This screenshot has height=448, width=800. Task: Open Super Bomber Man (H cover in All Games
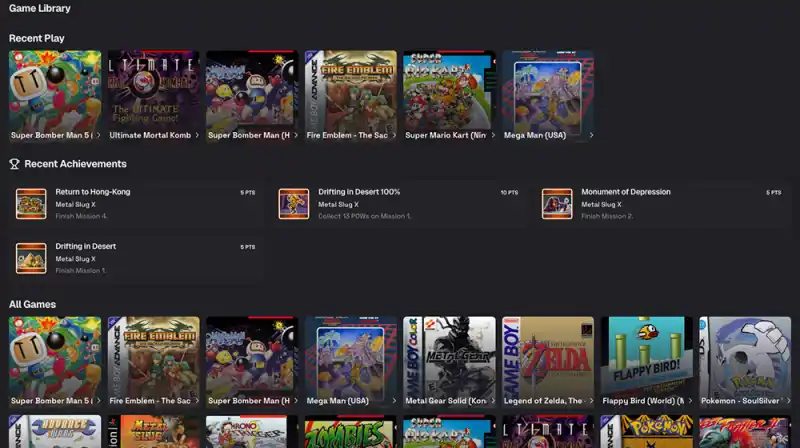point(252,362)
